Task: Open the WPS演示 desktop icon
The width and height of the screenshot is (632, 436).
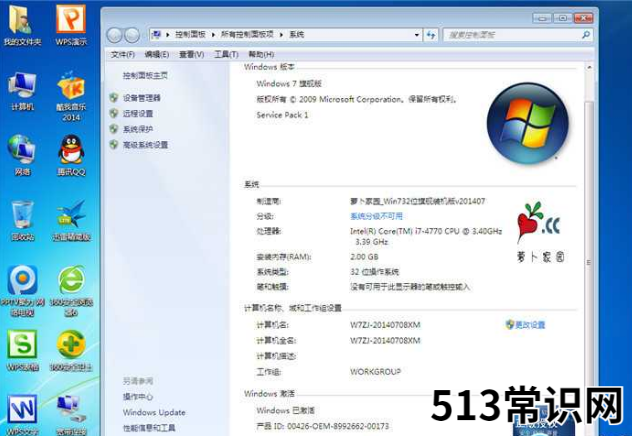Action: point(71,25)
